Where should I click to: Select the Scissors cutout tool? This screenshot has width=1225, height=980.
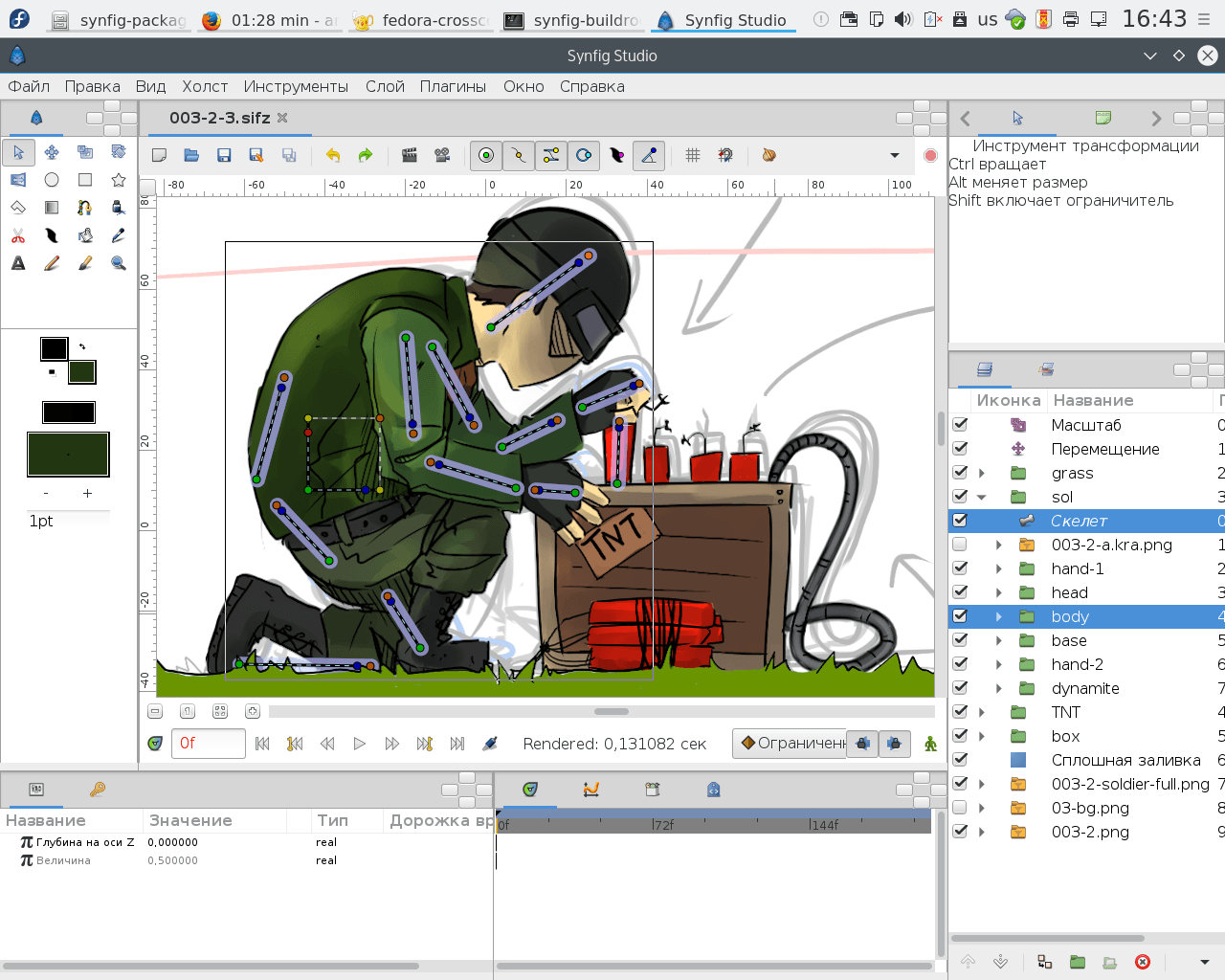(18, 235)
